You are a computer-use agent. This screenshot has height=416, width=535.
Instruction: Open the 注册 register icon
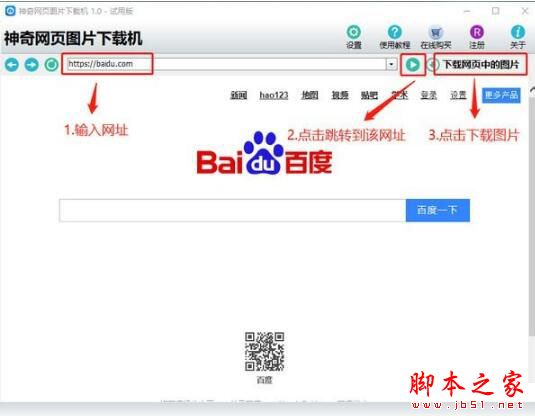477,32
